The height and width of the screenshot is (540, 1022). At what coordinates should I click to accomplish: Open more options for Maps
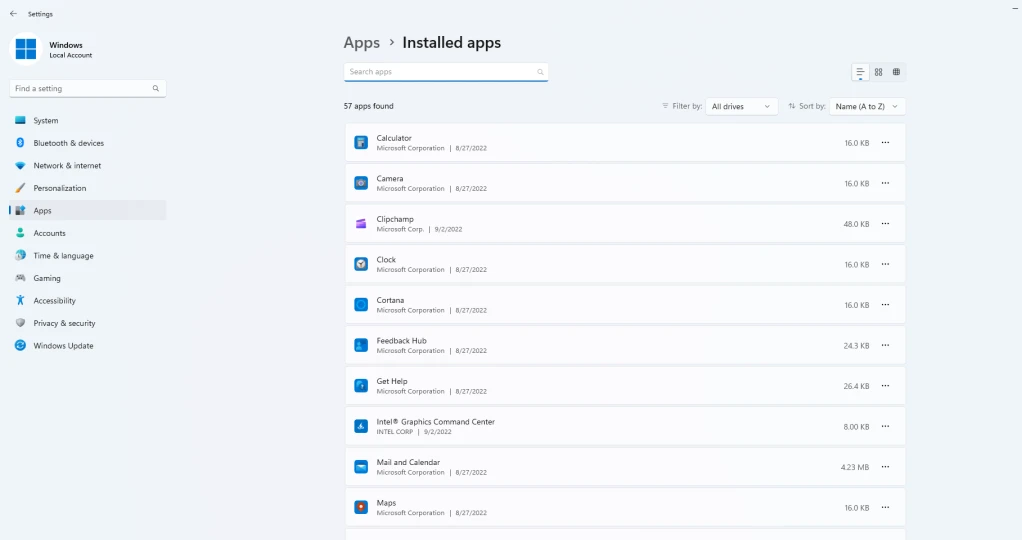coord(885,507)
